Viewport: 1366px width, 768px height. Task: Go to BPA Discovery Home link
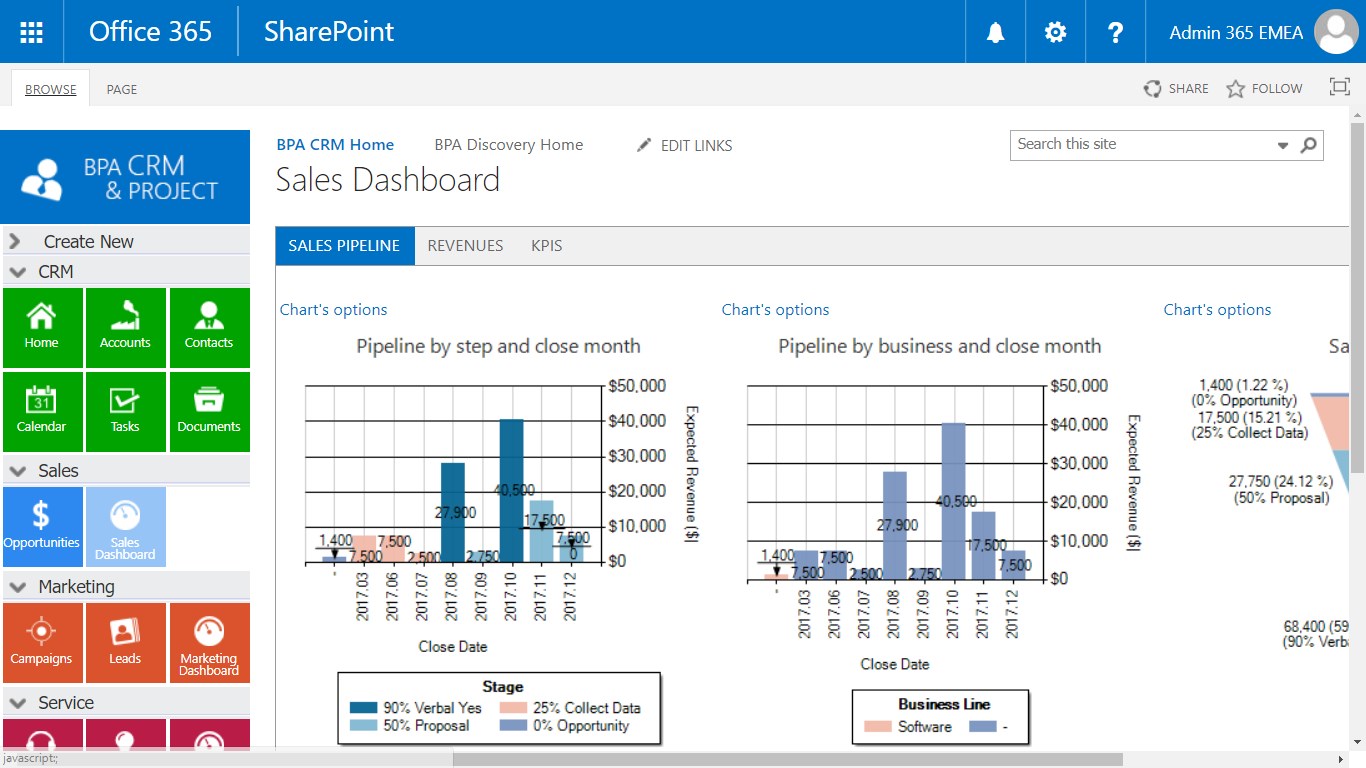point(509,144)
